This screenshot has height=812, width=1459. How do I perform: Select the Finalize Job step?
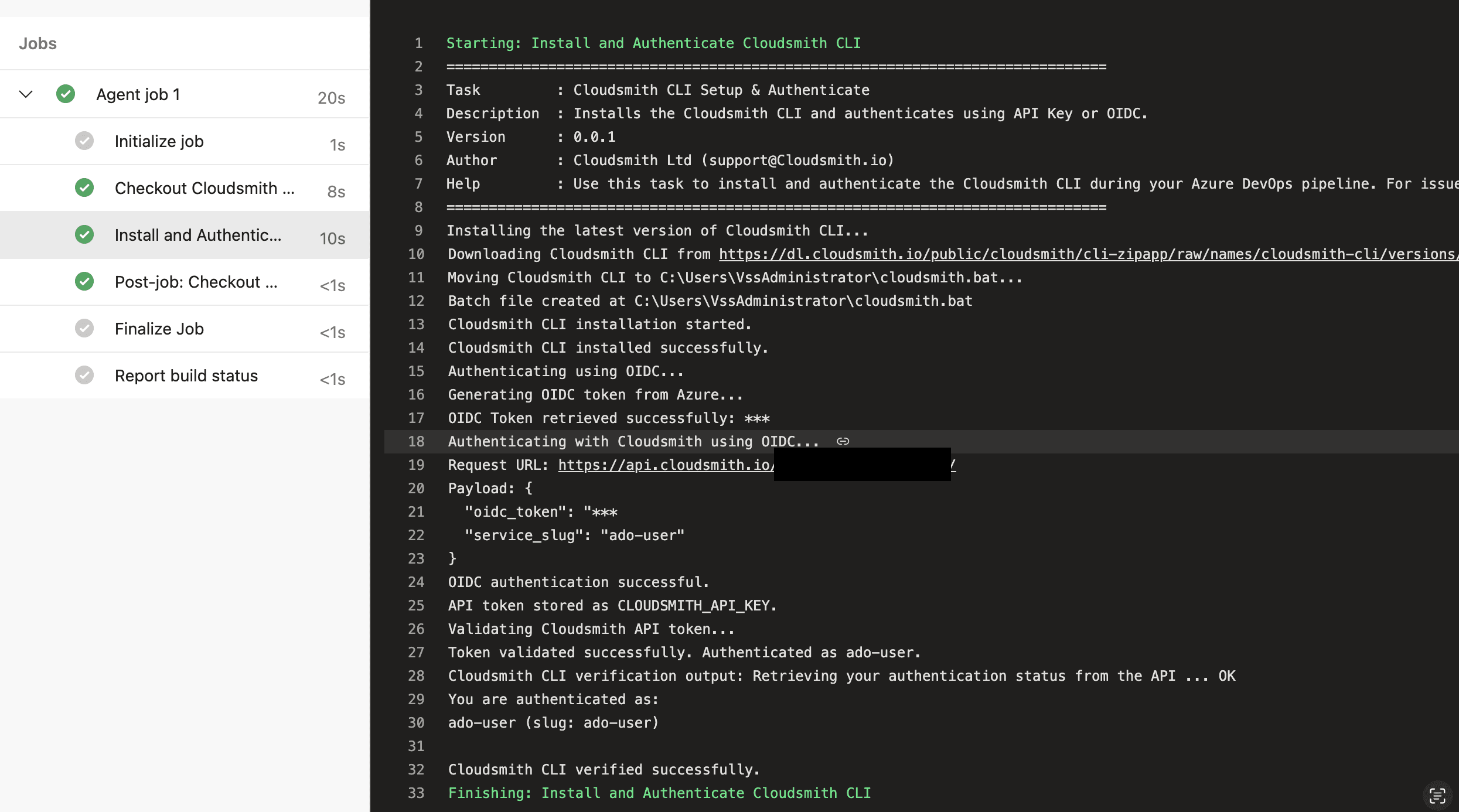[x=159, y=328]
